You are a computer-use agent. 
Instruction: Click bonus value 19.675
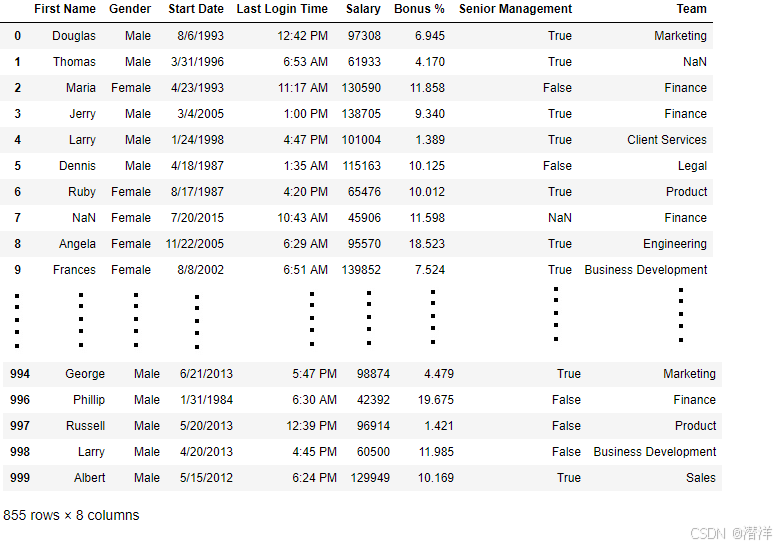point(436,400)
